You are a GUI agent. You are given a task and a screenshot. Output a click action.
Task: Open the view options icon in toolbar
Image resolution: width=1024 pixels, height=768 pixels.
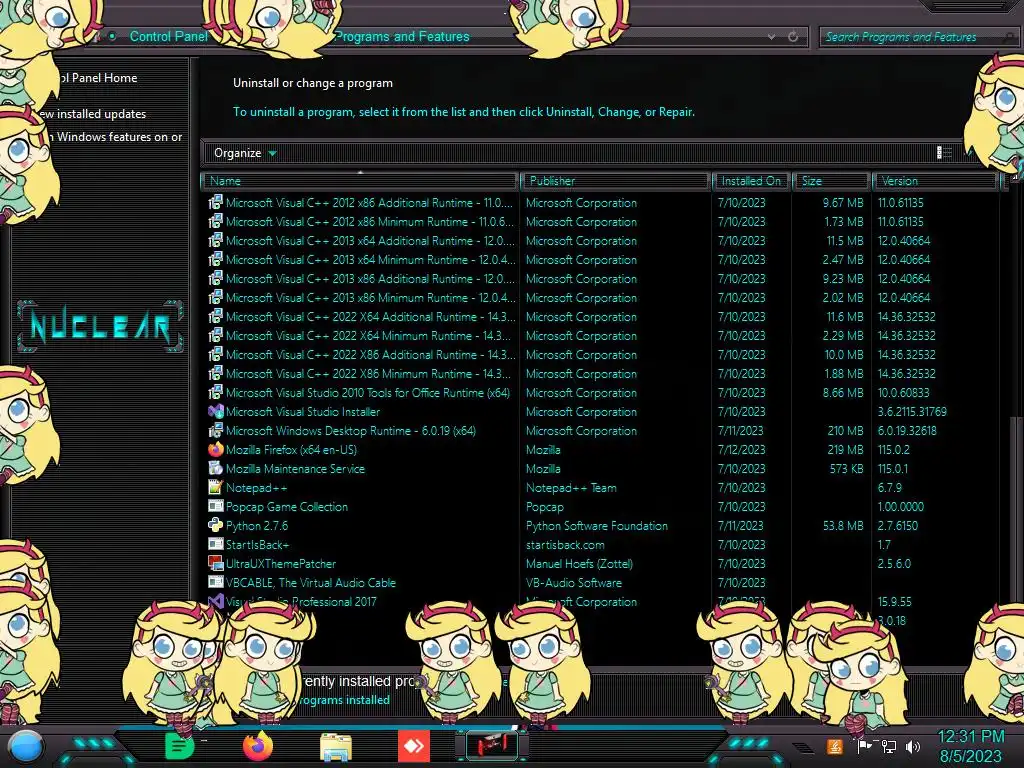click(x=944, y=153)
